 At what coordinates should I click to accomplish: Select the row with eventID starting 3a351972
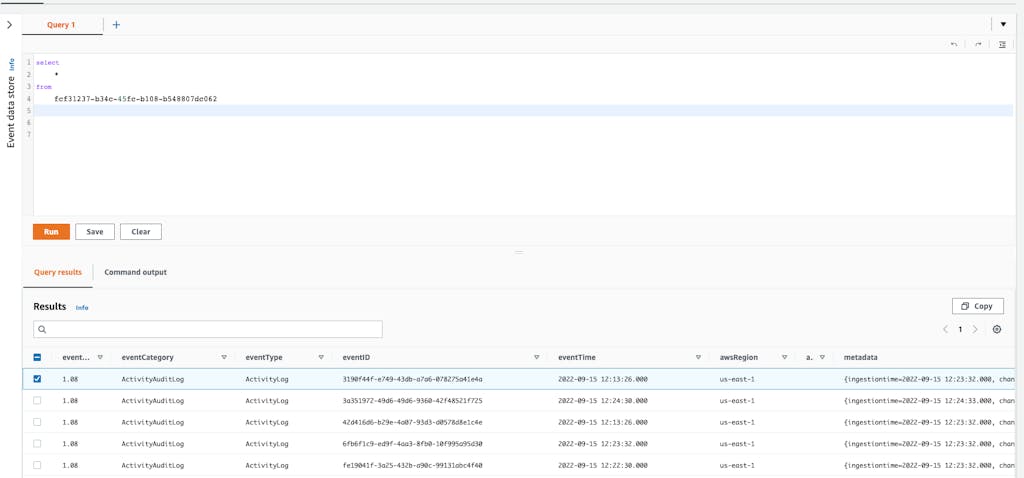[x=37, y=400]
